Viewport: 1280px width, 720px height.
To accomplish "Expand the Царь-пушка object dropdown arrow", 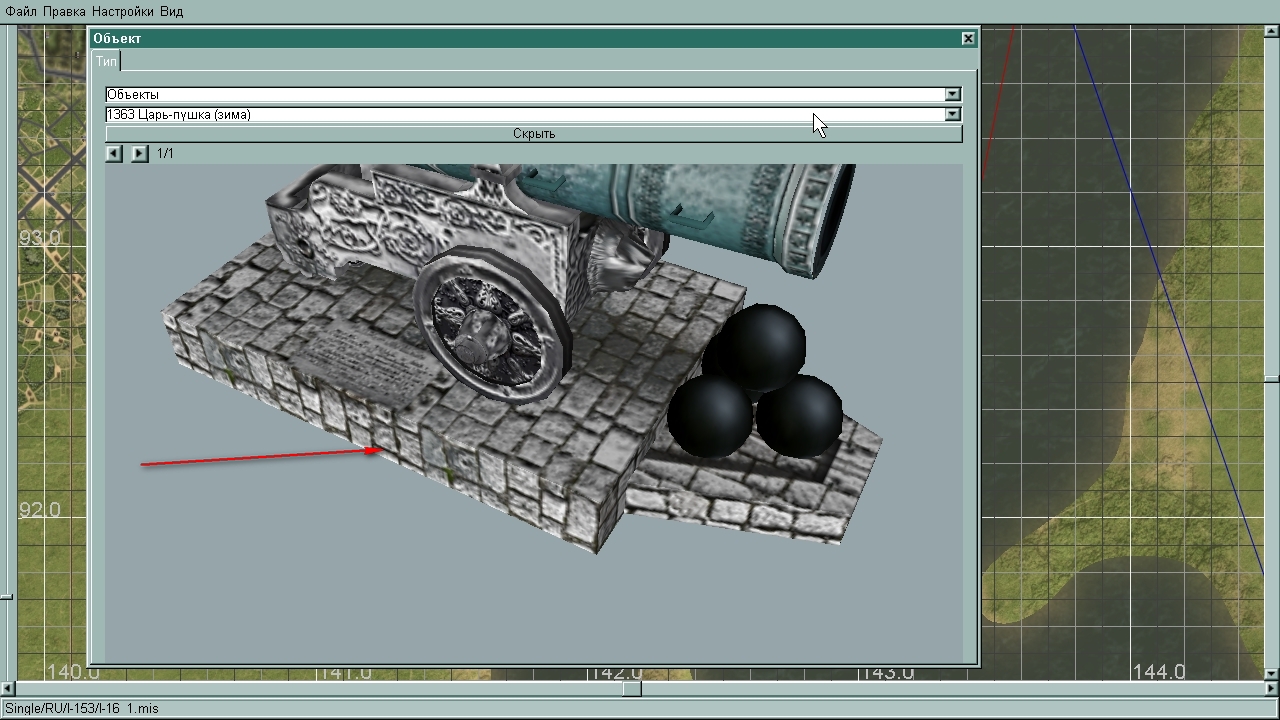I will tap(952, 114).
